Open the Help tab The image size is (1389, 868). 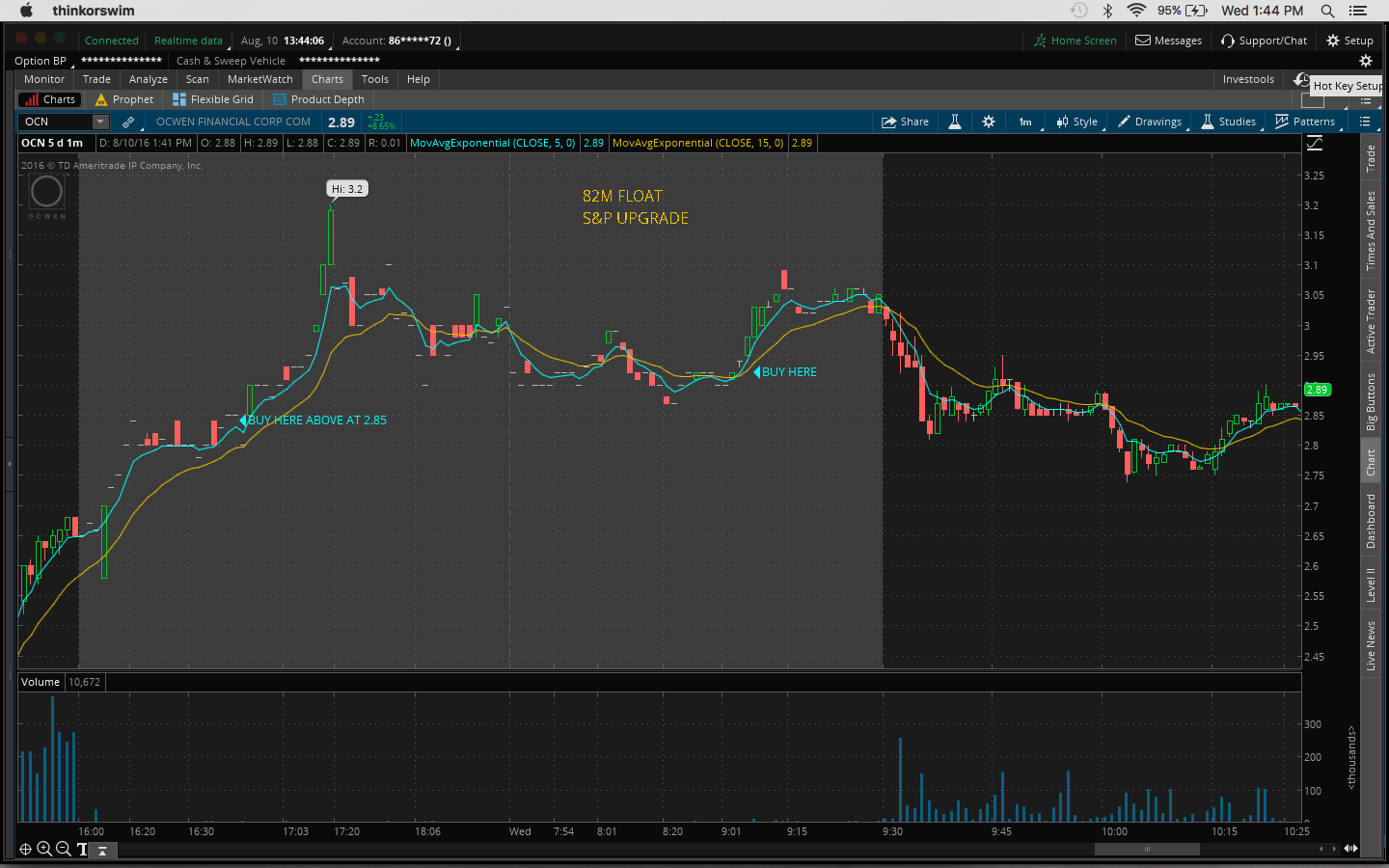click(x=419, y=79)
